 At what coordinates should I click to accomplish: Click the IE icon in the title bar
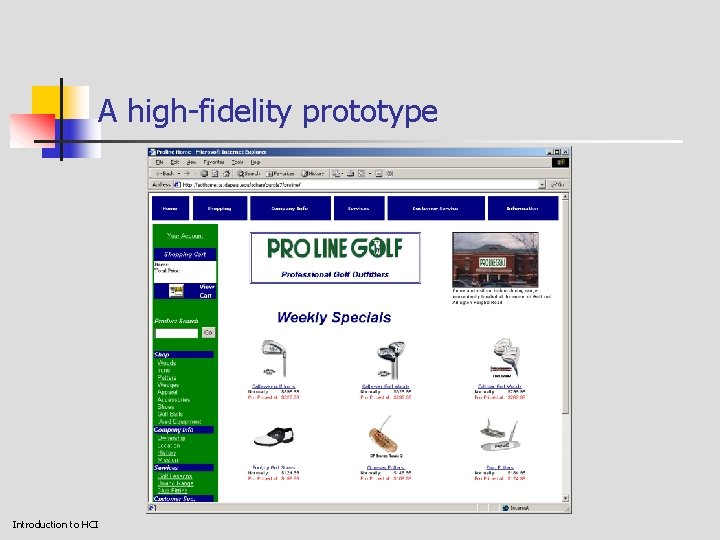point(152,152)
